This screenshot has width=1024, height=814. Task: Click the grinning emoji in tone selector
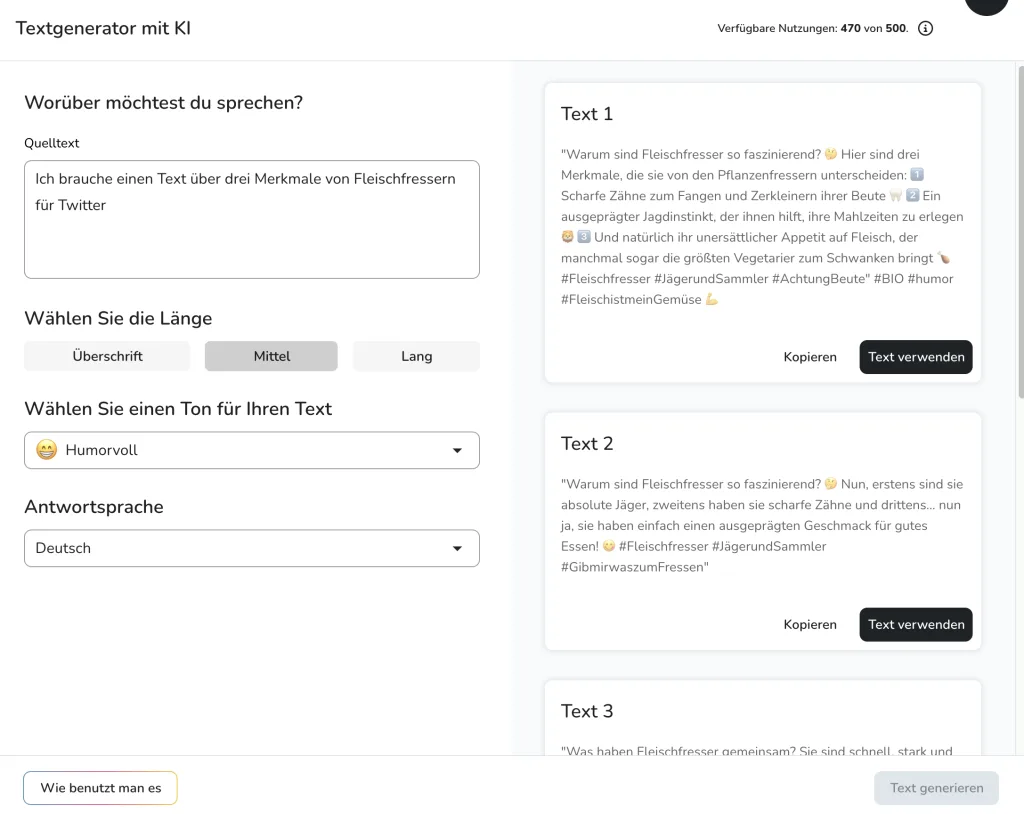click(x=46, y=449)
